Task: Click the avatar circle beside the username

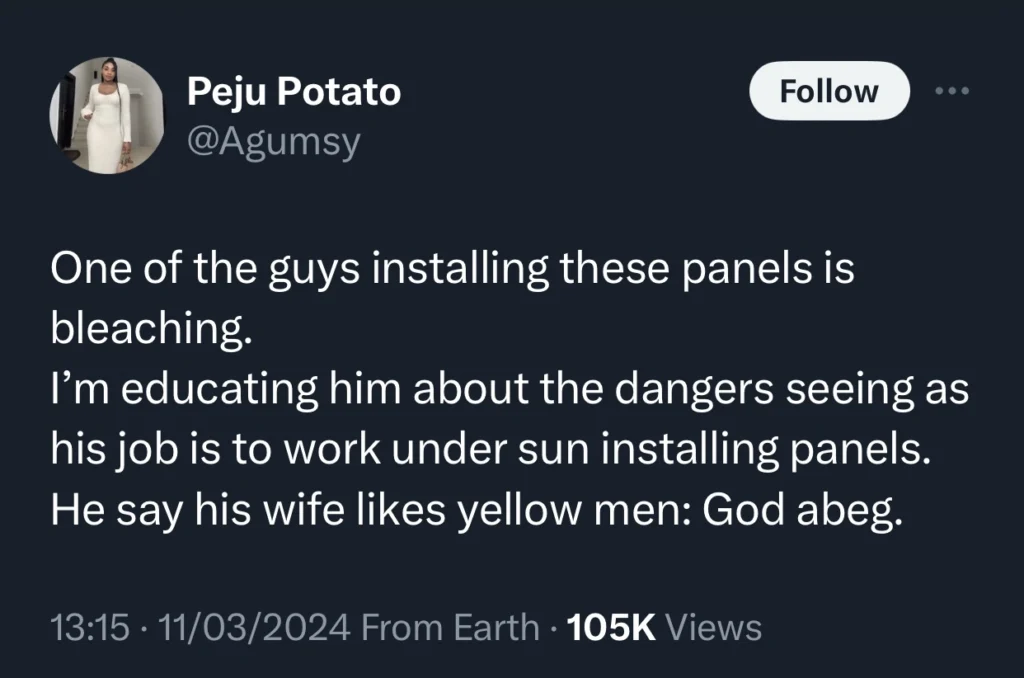Action: tap(106, 115)
